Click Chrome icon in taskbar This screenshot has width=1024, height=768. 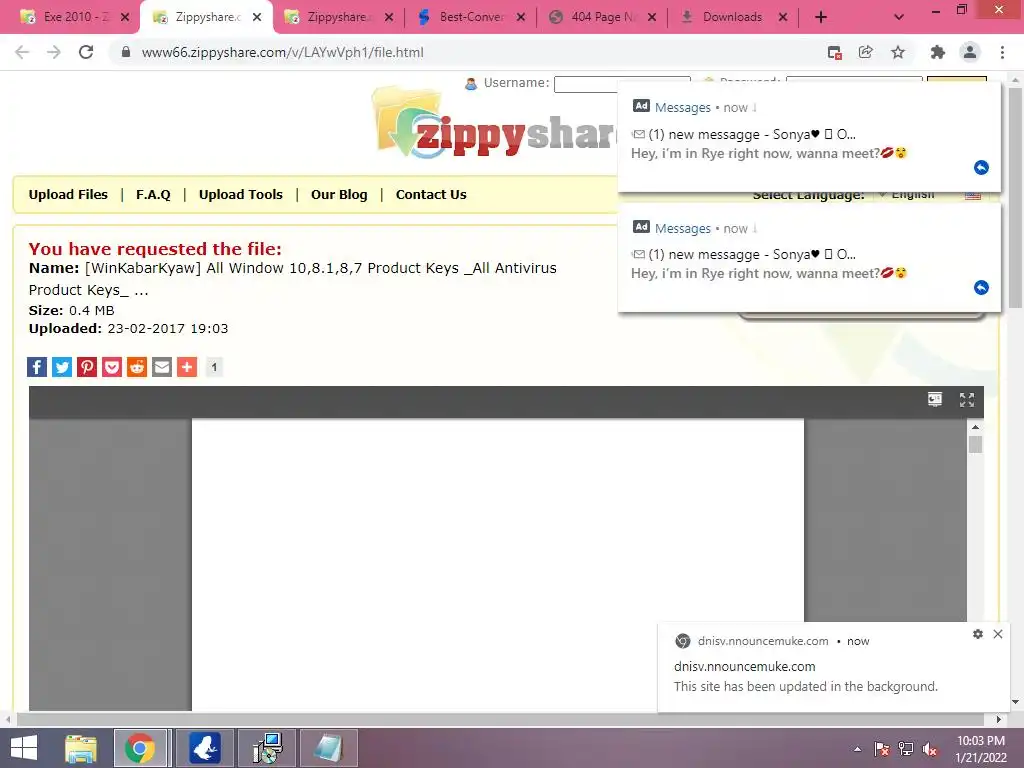[x=140, y=748]
